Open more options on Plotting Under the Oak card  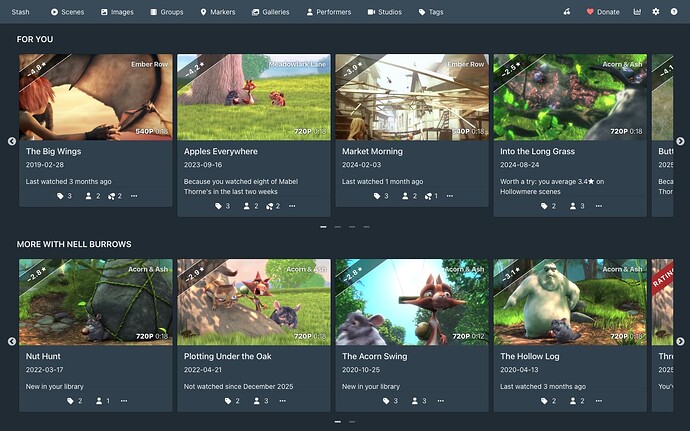(x=282, y=401)
